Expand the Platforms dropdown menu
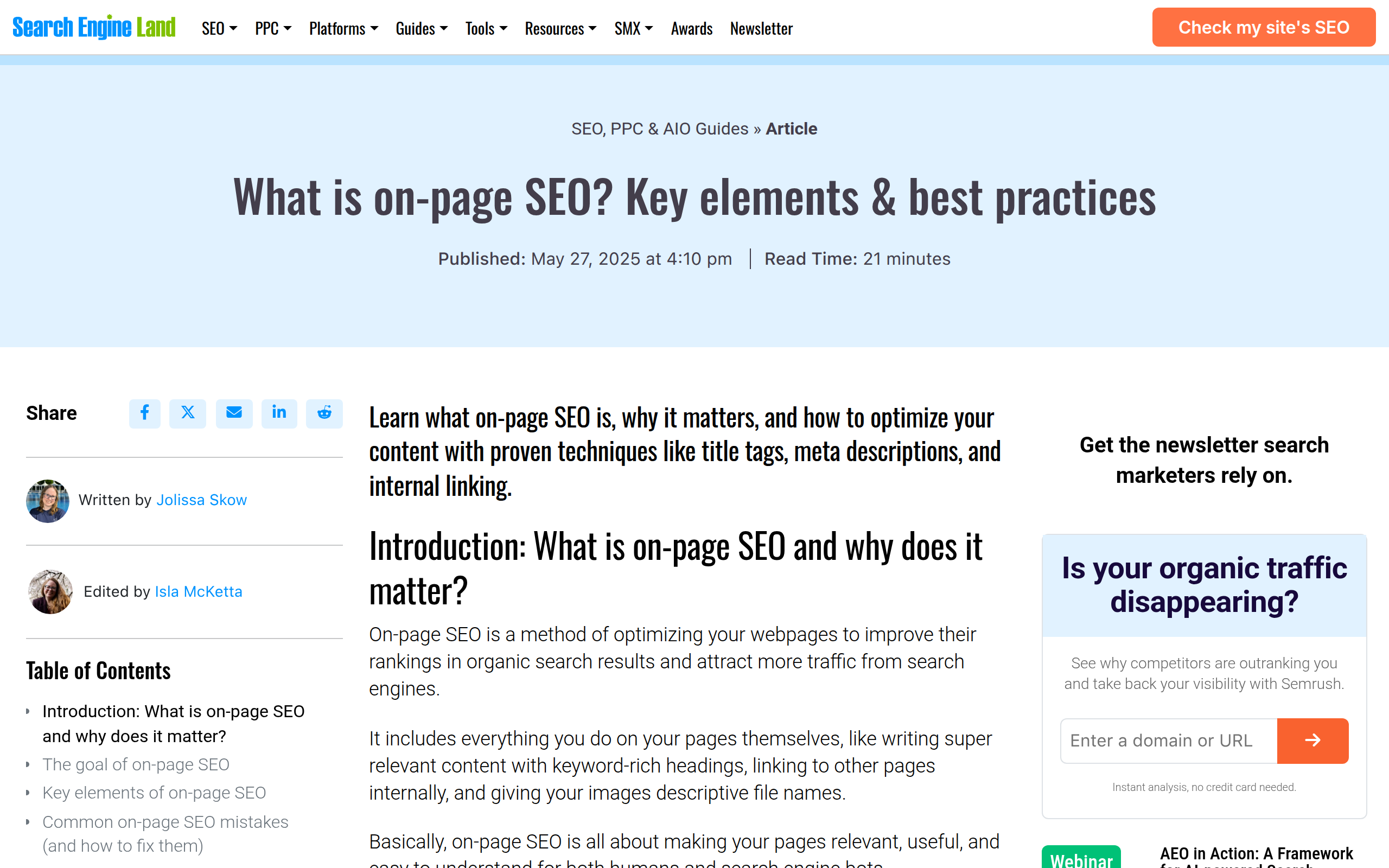 (x=343, y=29)
